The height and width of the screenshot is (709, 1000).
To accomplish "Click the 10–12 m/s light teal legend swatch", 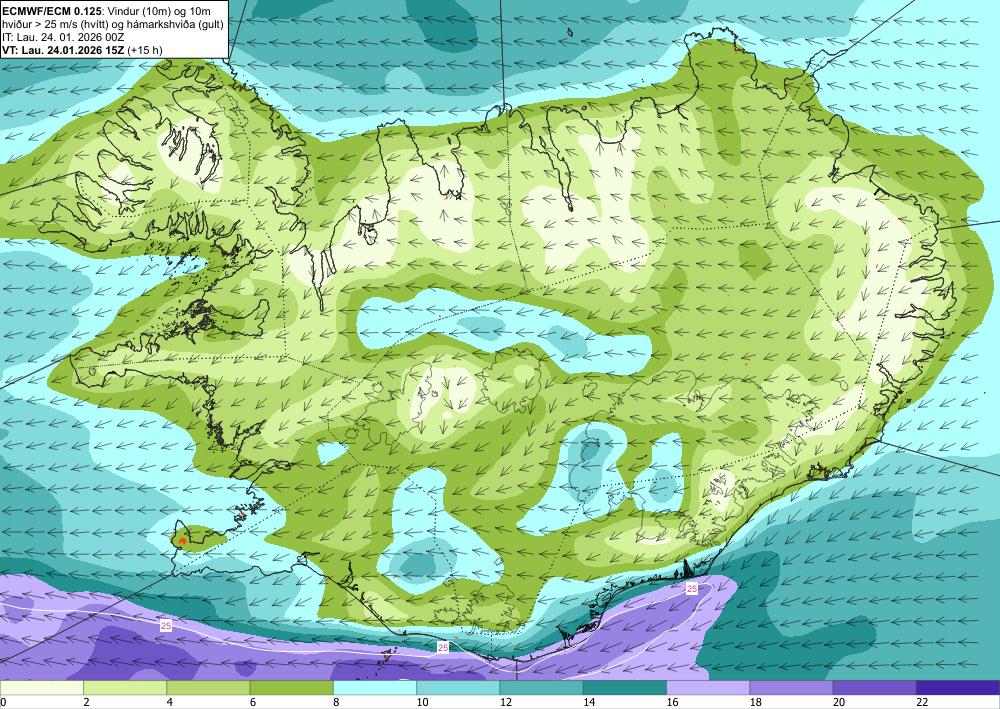I will [x=459, y=688].
